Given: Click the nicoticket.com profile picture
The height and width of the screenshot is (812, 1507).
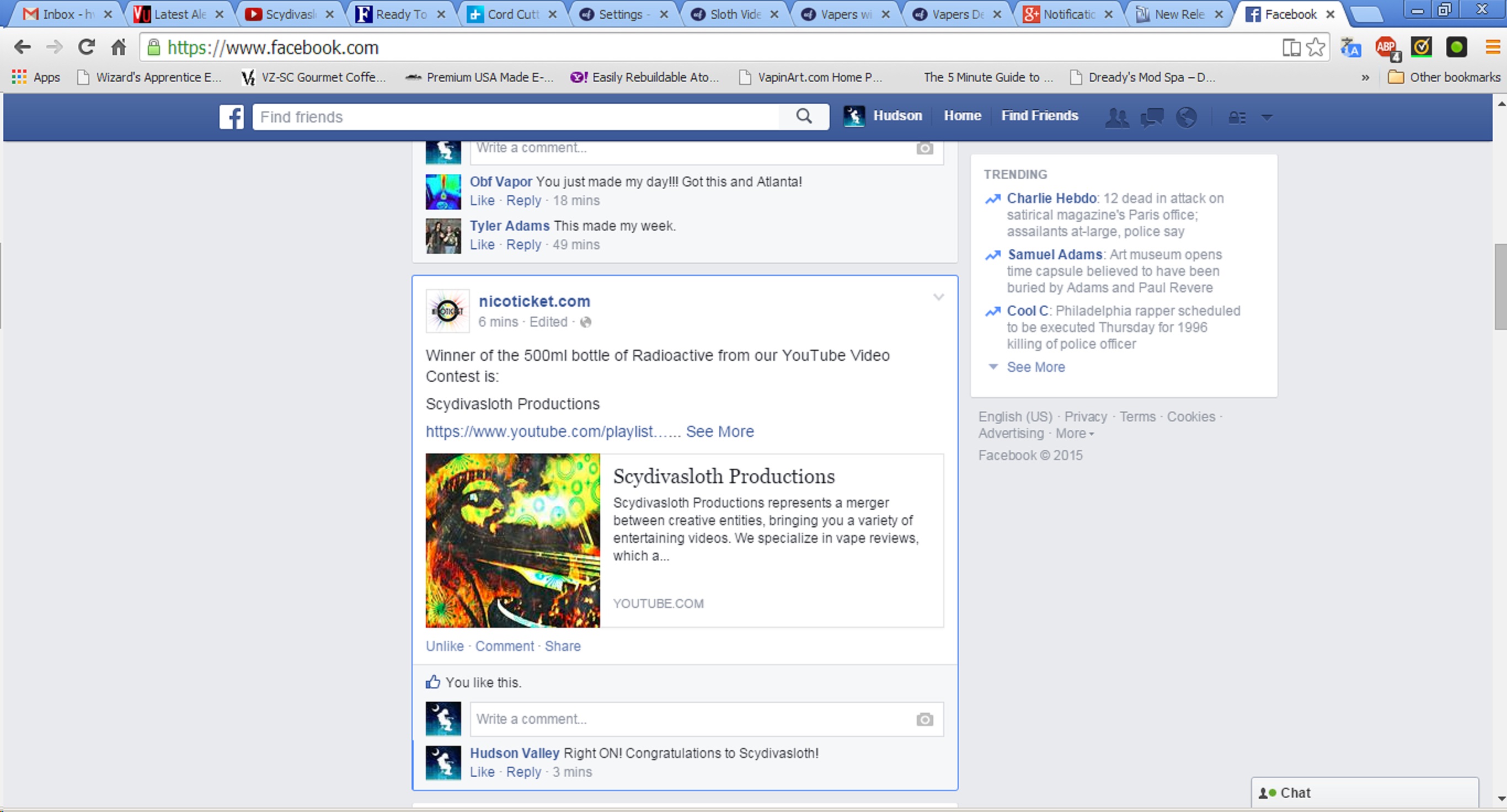Looking at the screenshot, I should tap(447, 311).
